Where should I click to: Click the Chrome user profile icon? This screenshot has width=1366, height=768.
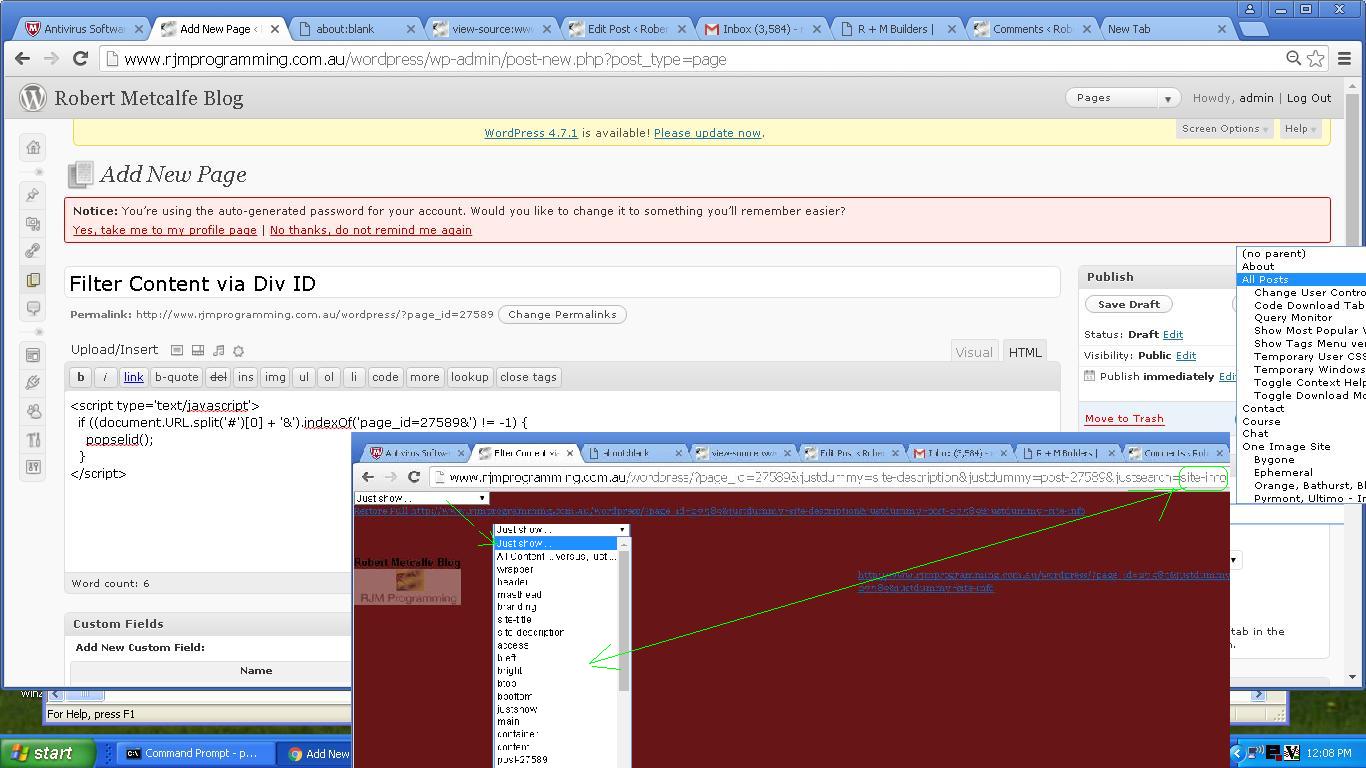point(1250,8)
